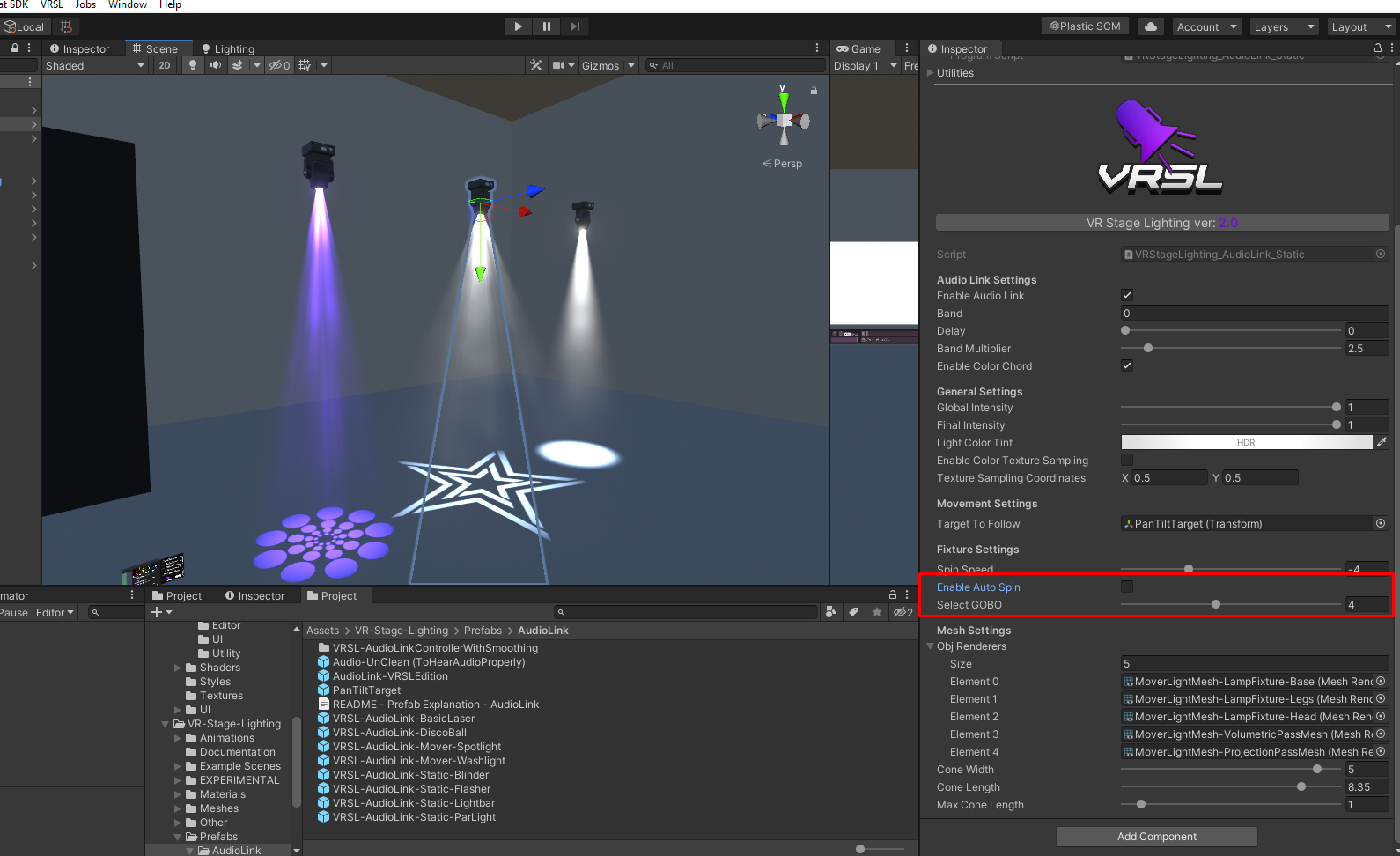The image size is (1400, 856).
Task: Open scene camera settings icon
Action: pyautogui.click(x=558, y=65)
